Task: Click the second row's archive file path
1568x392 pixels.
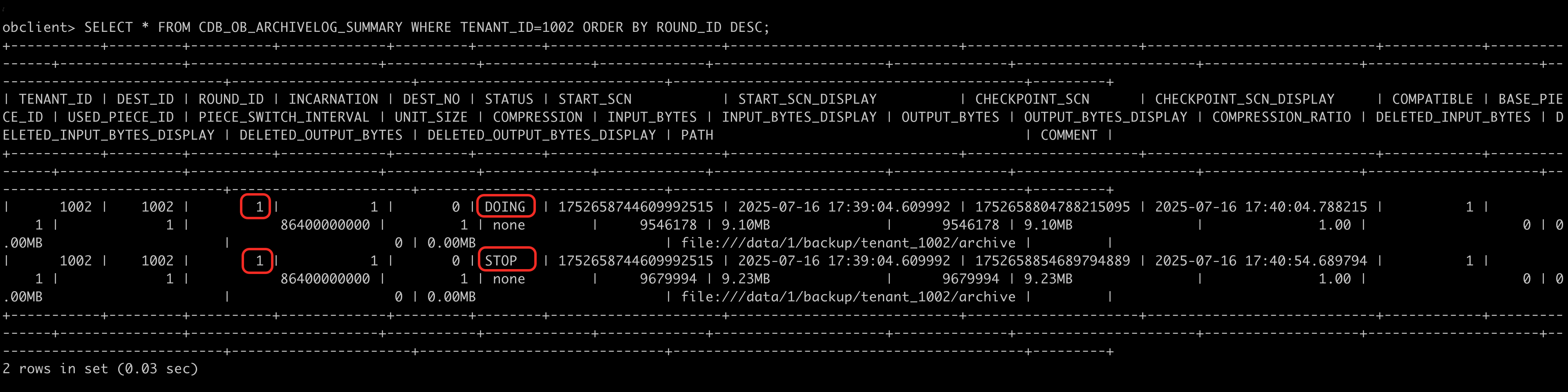Action: pyautogui.click(x=848, y=296)
